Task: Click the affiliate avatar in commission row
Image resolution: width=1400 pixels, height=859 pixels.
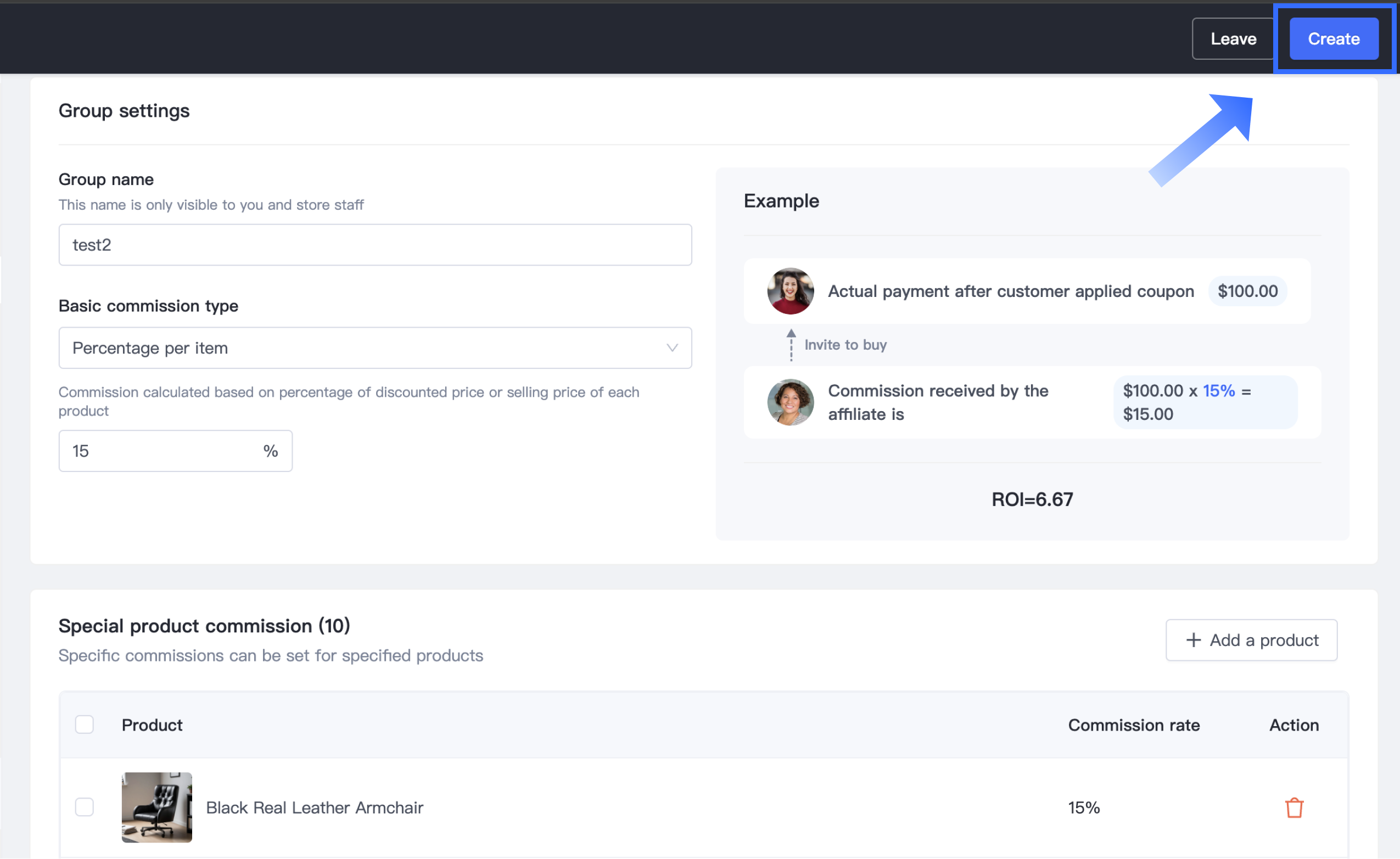Action: 791,402
